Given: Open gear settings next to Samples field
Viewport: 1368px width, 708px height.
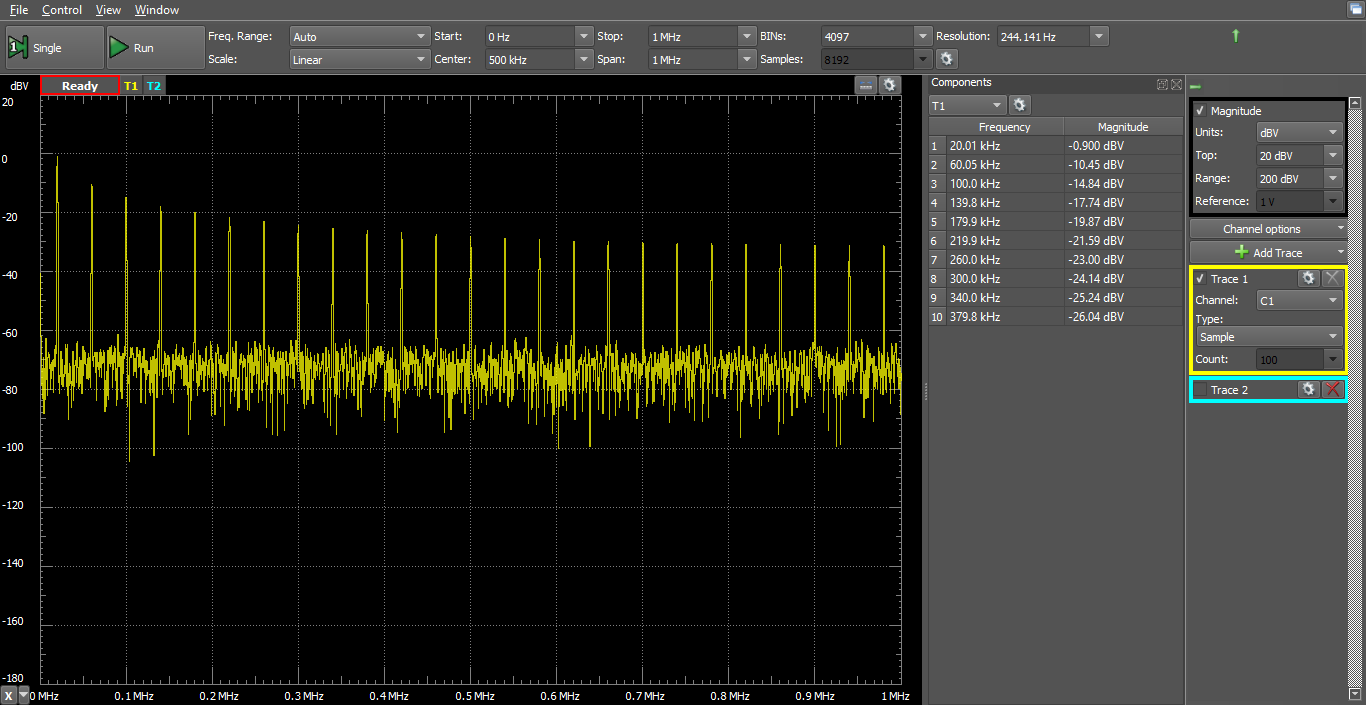Looking at the screenshot, I should (x=946, y=59).
